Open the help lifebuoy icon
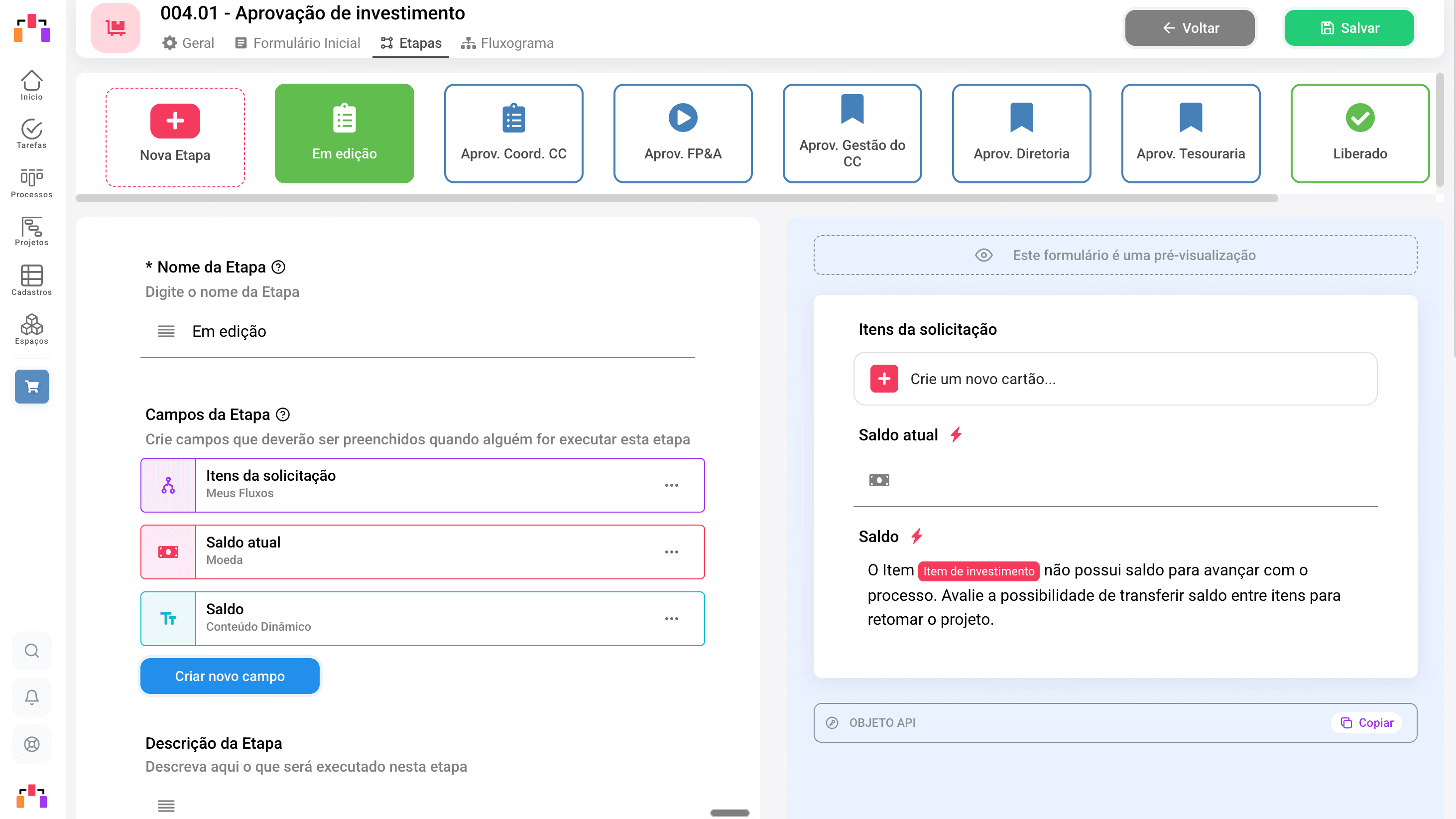This screenshot has height=819, width=1456. point(32,744)
